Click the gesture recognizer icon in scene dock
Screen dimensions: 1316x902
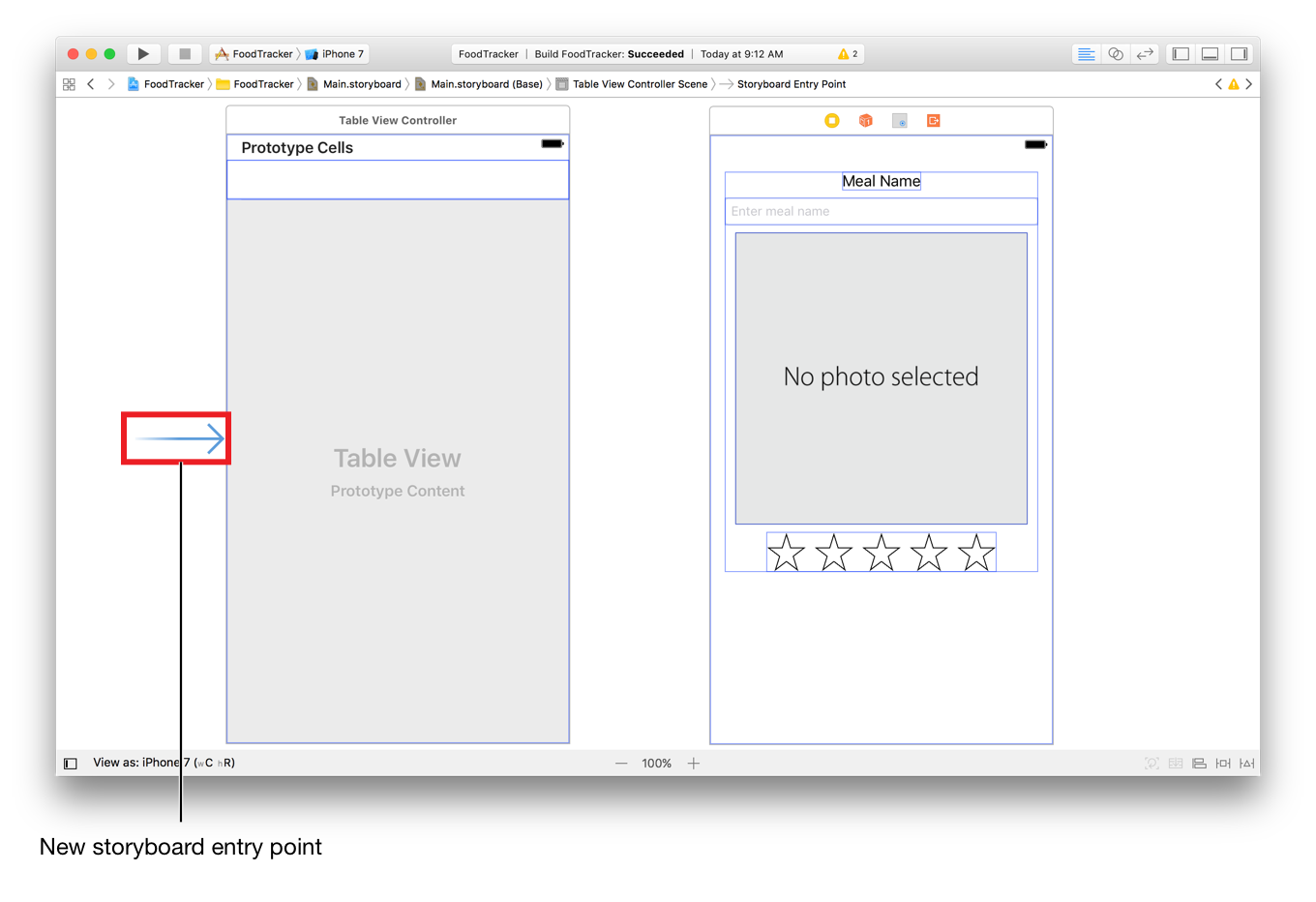coord(900,120)
